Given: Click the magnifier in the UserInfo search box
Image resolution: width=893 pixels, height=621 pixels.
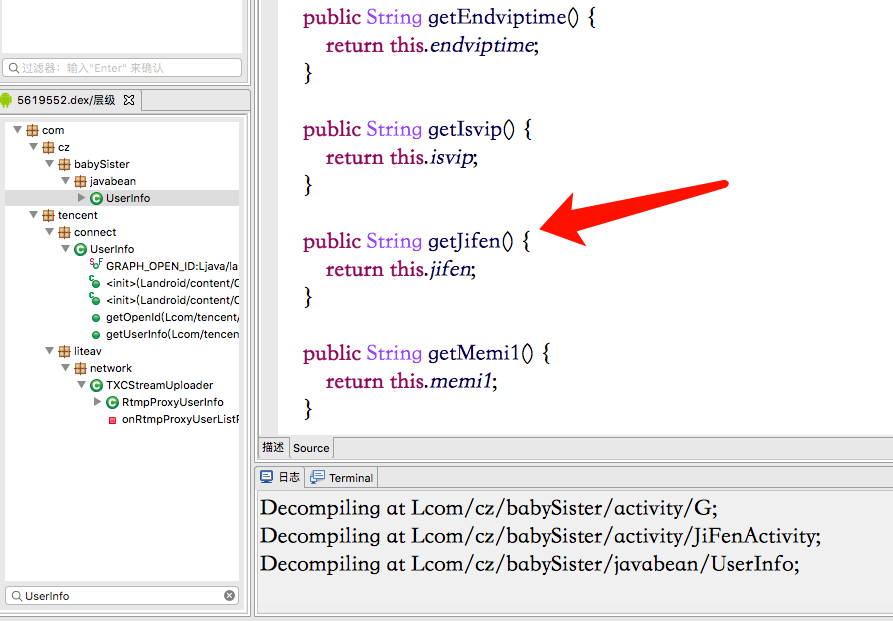Looking at the screenshot, I should point(17,596).
